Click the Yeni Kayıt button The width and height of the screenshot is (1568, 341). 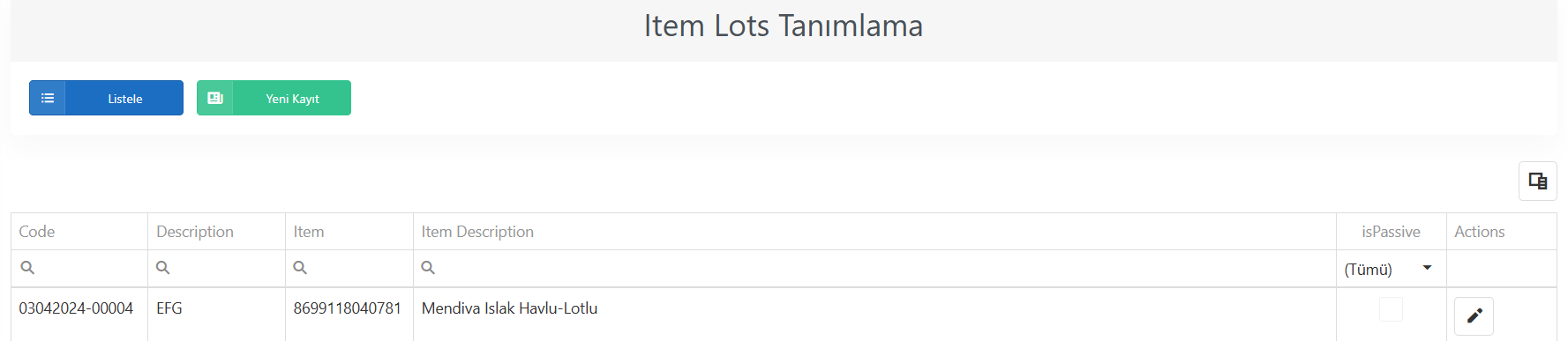point(274,98)
